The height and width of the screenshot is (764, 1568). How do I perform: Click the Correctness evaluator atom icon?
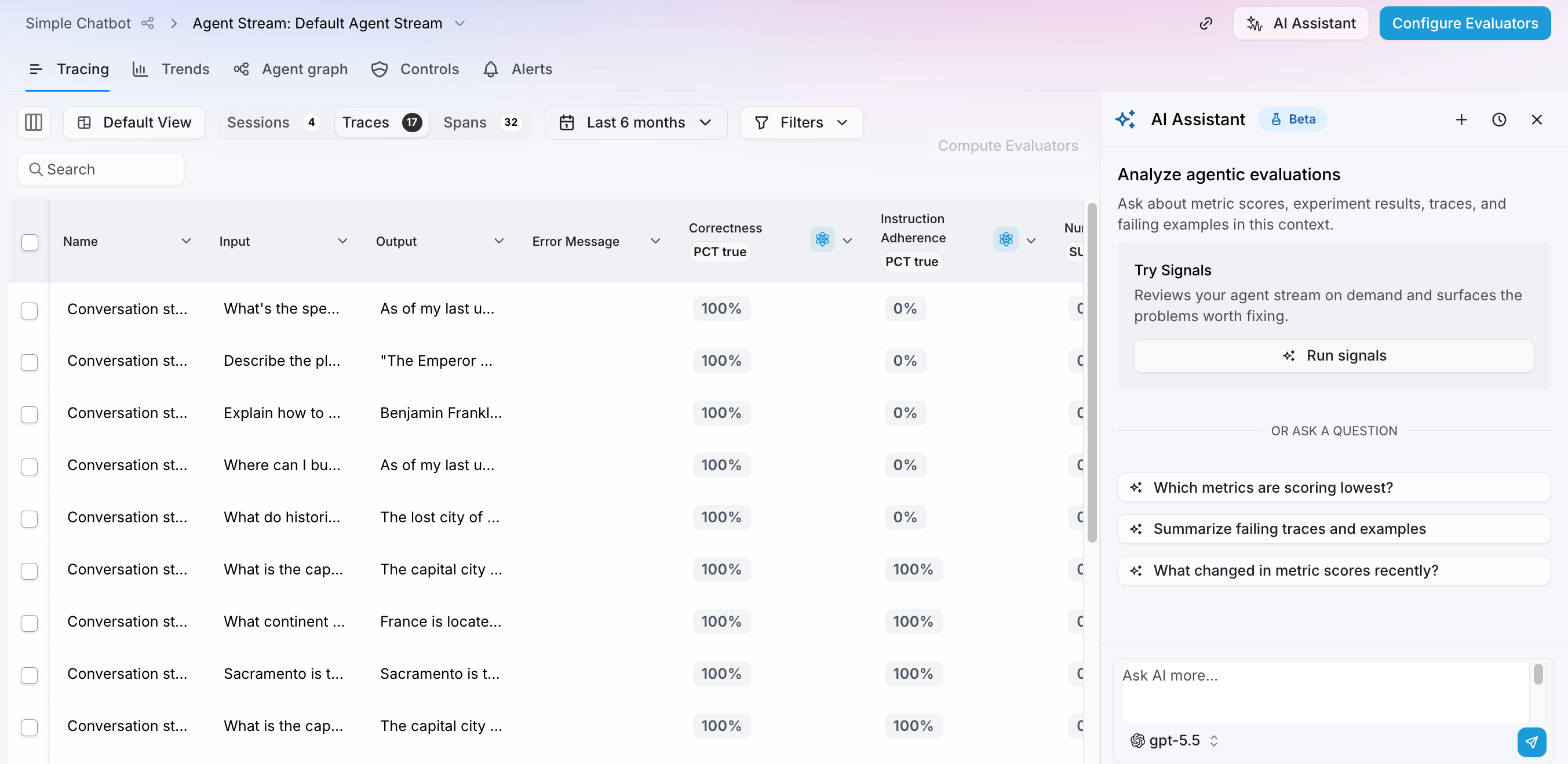click(x=822, y=239)
